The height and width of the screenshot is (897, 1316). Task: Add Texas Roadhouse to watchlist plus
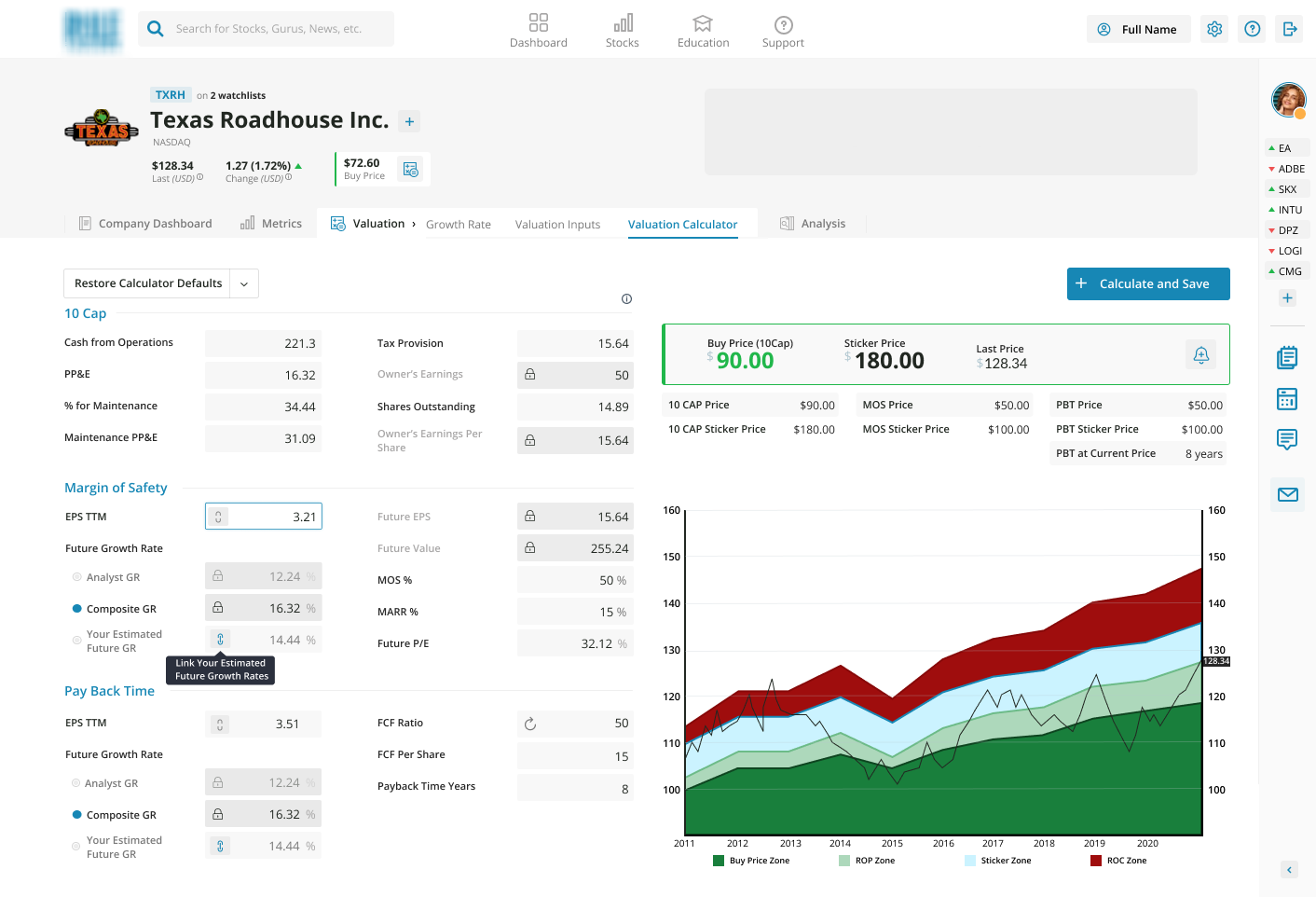pos(409,121)
